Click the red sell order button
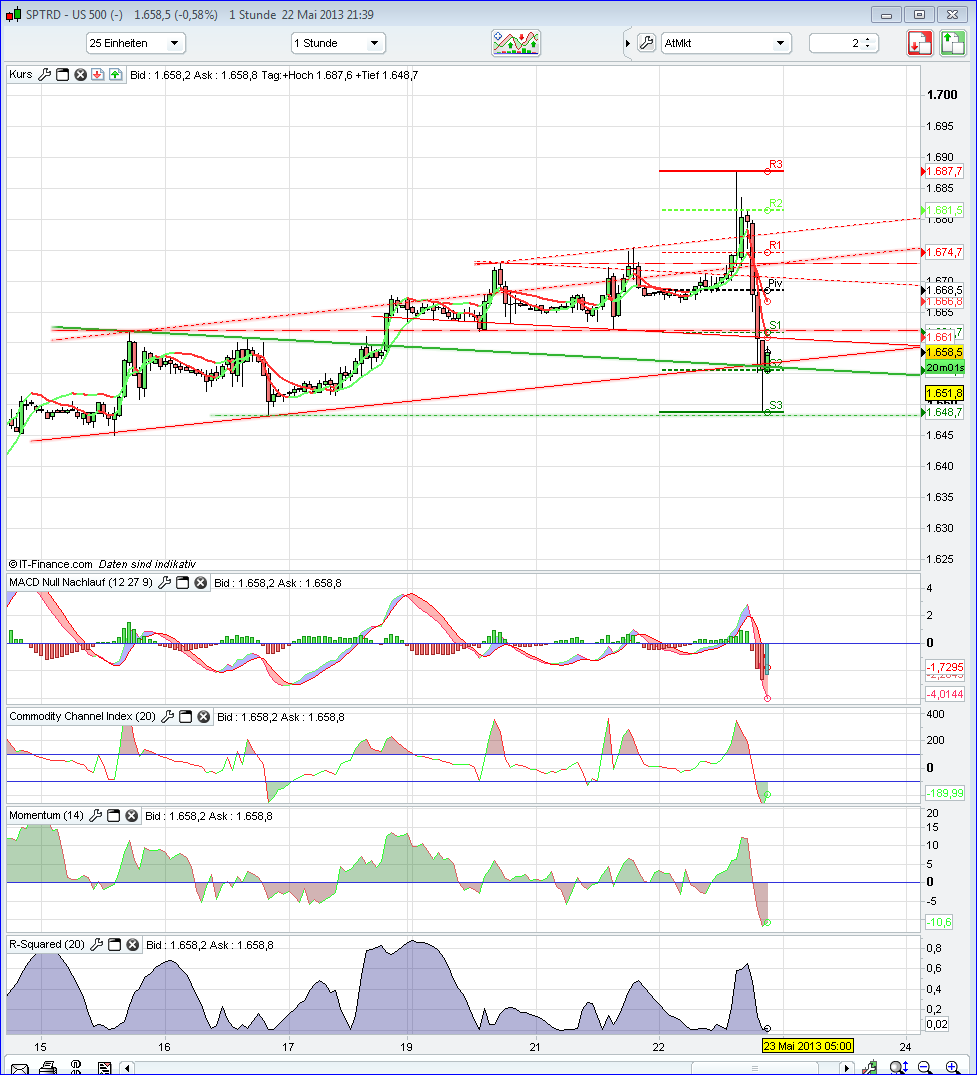 point(919,43)
